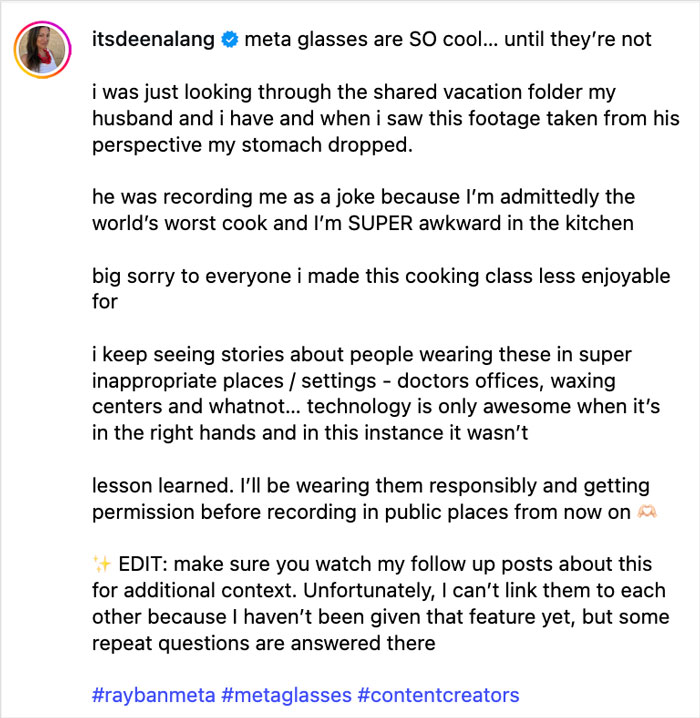Open itsdeenalang's profile picture

click(x=42, y=49)
